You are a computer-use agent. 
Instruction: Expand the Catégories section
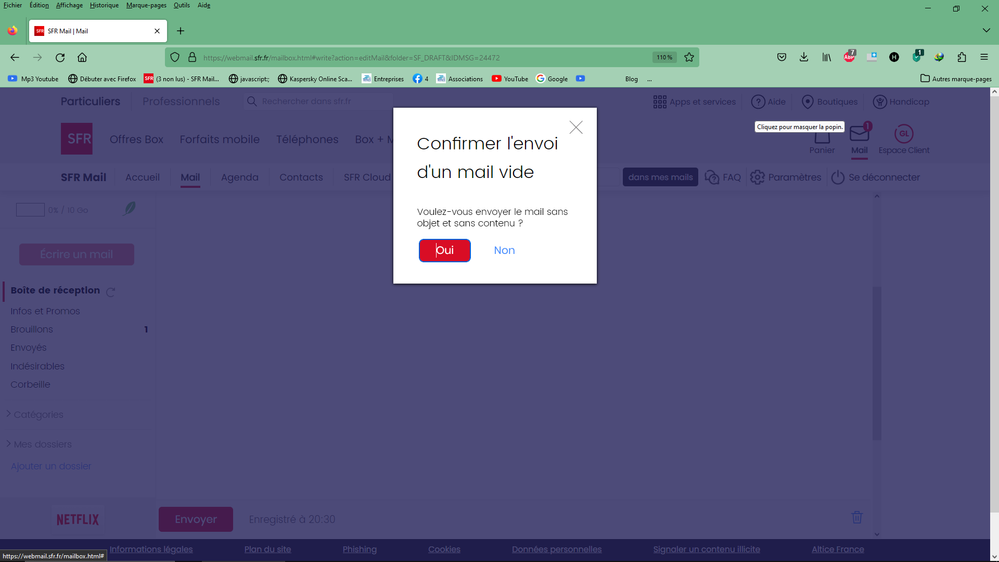[x=9, y=414]
